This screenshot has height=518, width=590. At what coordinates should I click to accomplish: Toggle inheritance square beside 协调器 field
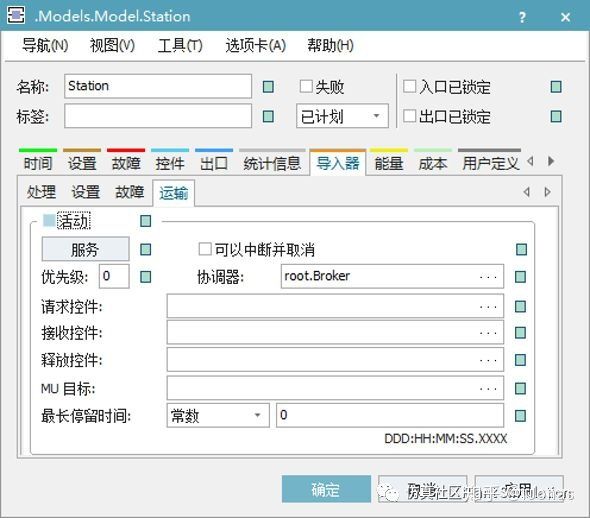coord(520,277)
